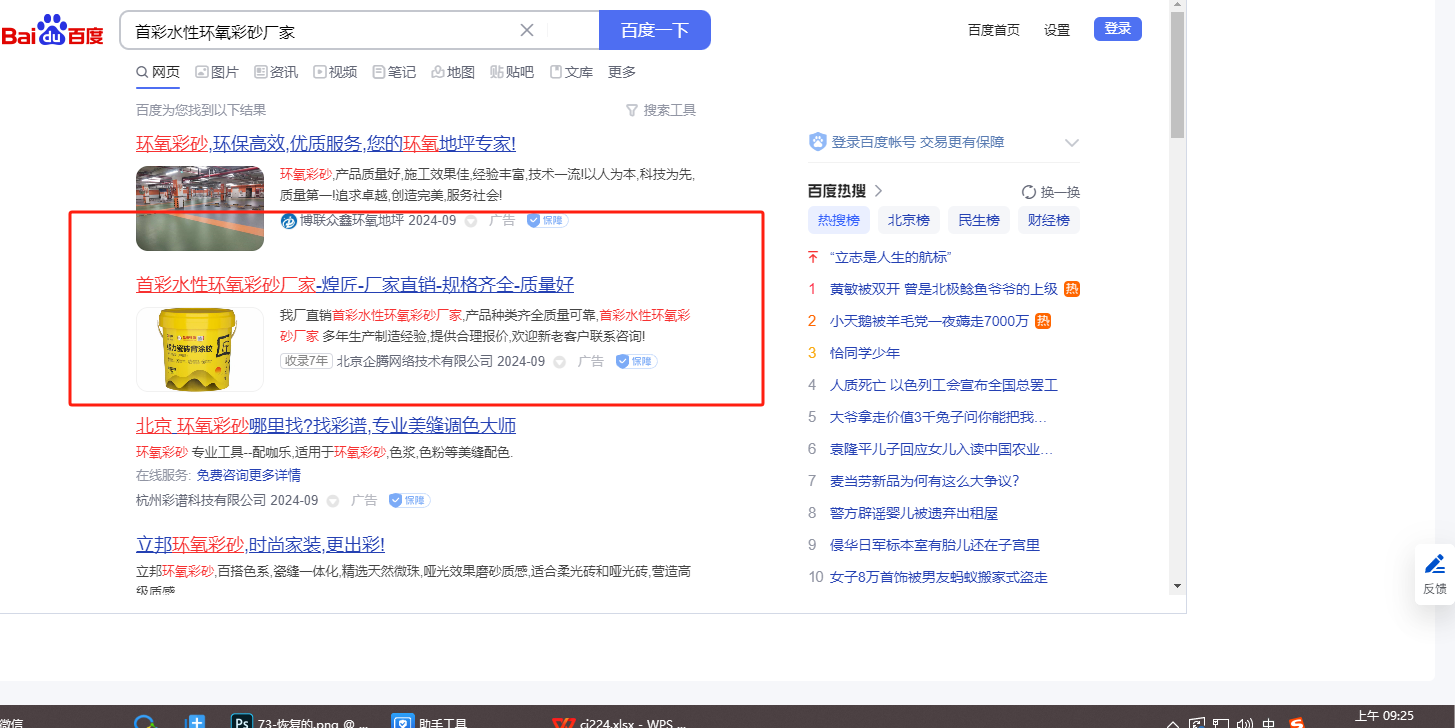Click the 北京企腾网络技术有限公司 source link
The width and height of the screenshot is (1455, 728).
pyautogui.click(x=415, y=361)
